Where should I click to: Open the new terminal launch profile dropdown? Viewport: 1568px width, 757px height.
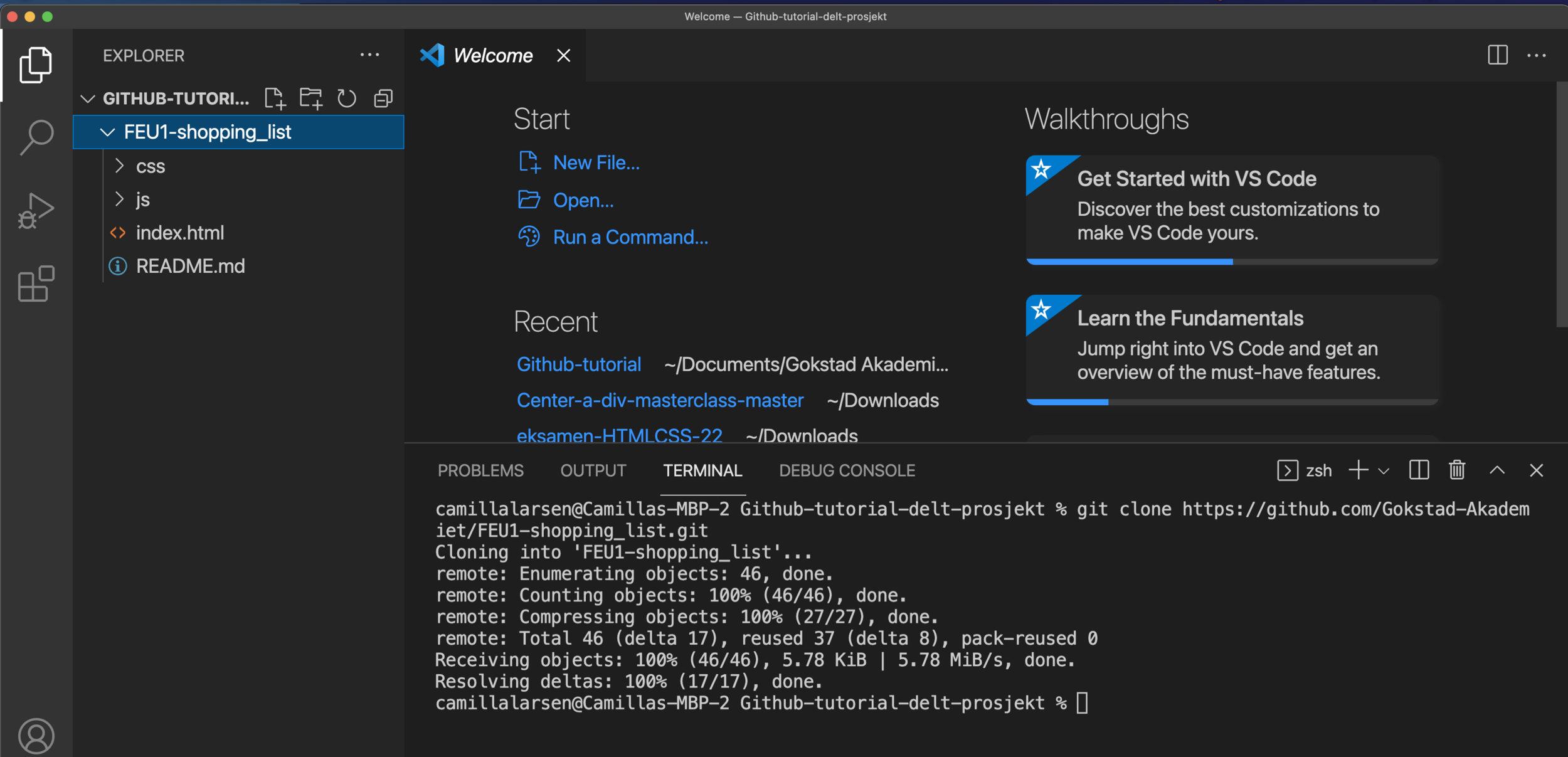[x=1384, y=471]
